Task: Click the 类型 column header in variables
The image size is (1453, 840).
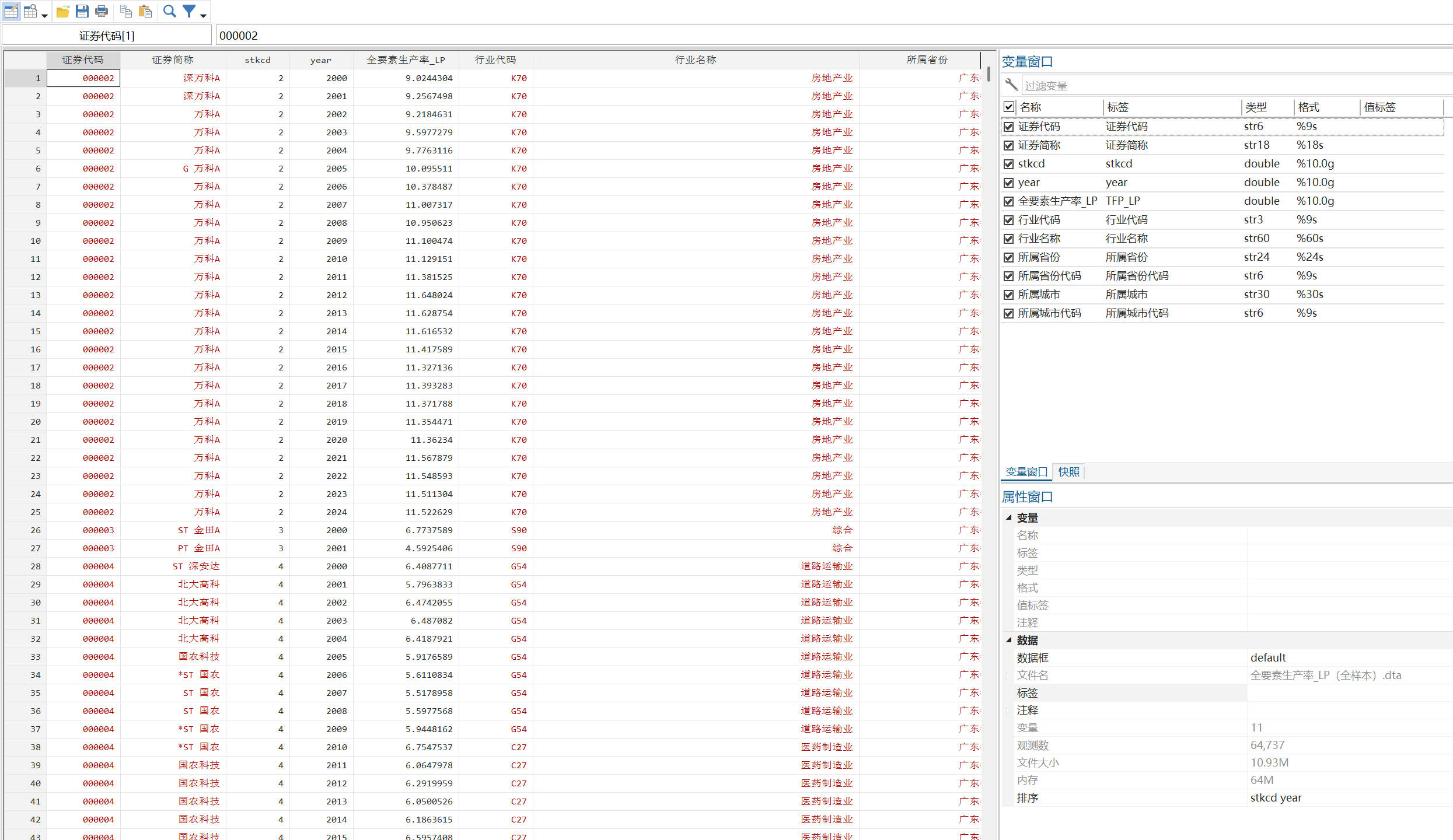Action: 1256,107
